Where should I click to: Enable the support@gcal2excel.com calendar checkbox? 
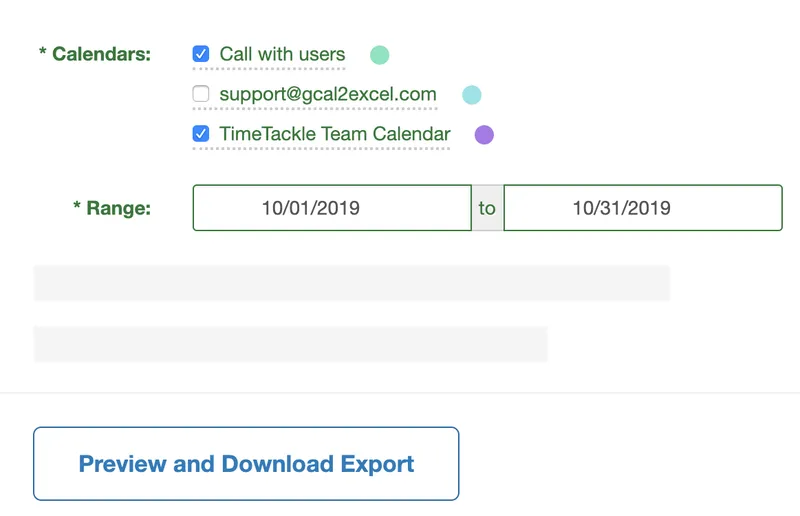[x=201, y=94]
